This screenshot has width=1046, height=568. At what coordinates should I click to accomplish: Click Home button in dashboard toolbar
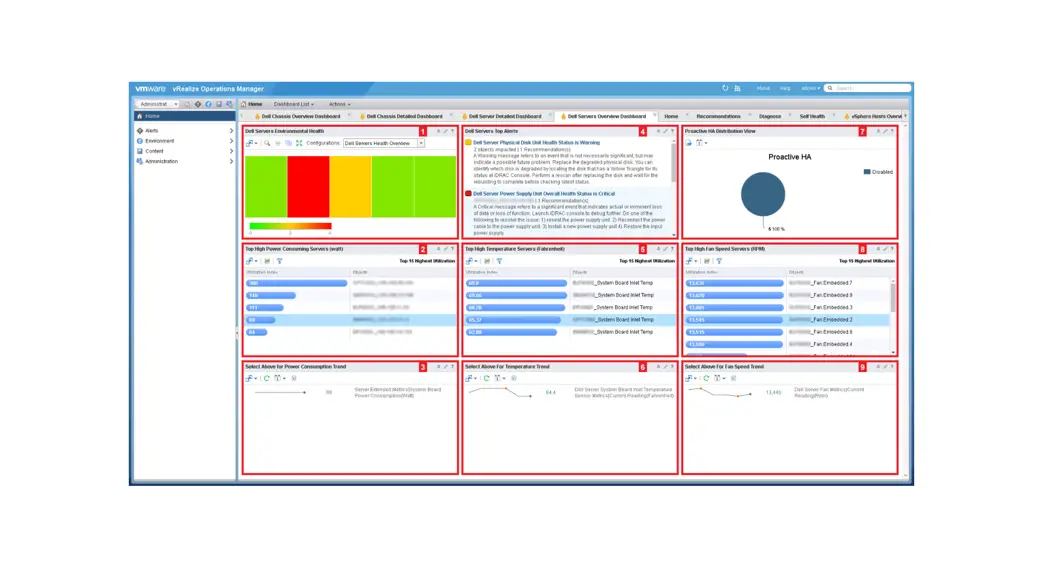click(x=251, y=104)
